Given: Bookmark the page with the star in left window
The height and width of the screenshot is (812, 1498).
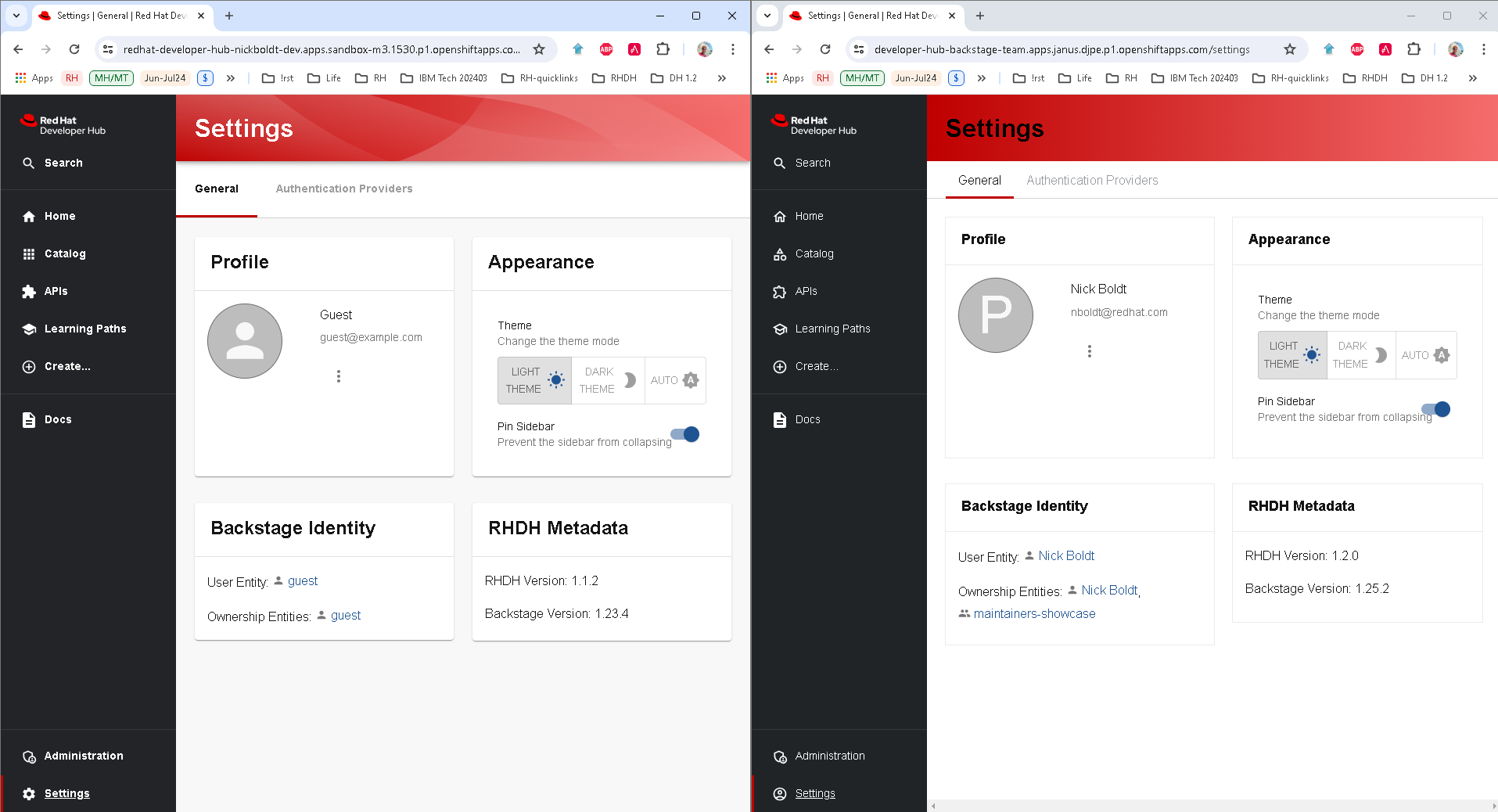Looking at the screenshot, I should click(x=539, y=49).
